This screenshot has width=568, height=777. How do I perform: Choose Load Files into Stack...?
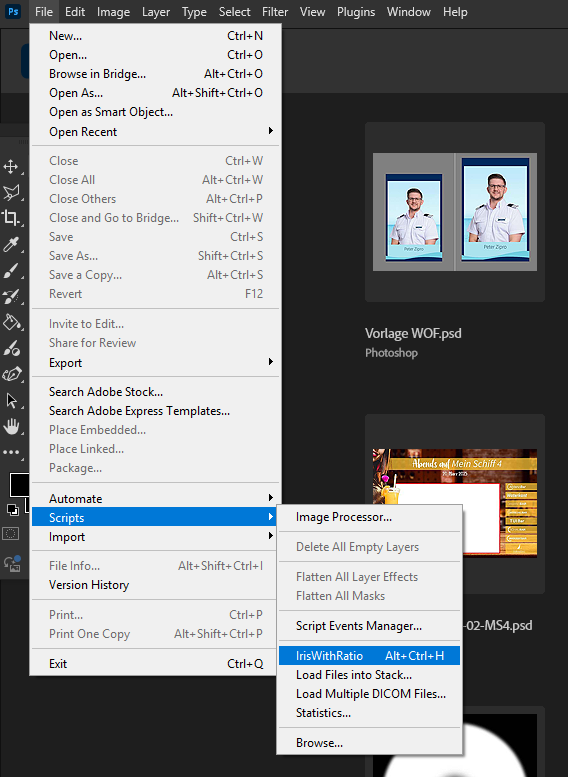(x=369, y=675)
